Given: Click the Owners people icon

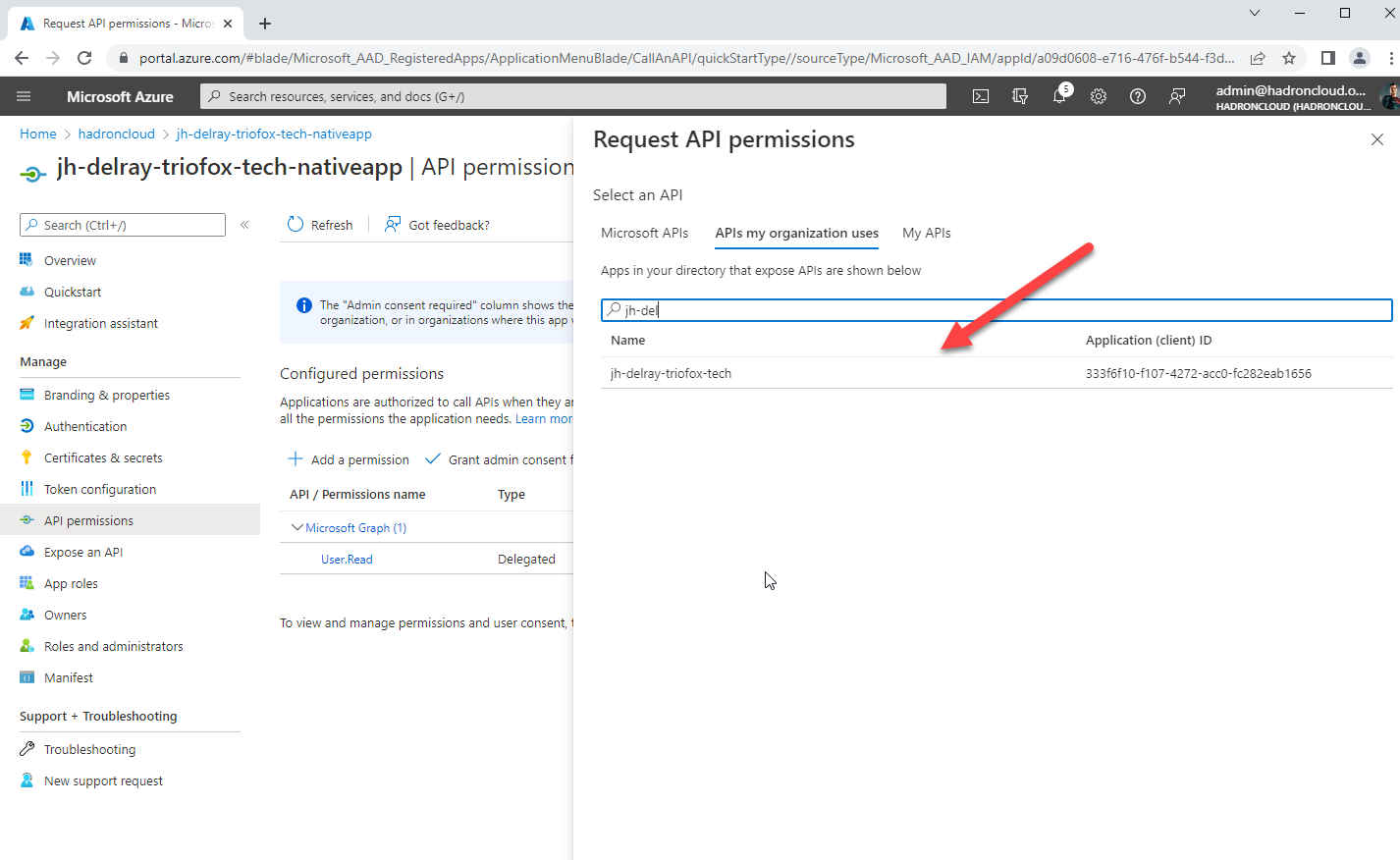Looking at the screenshot, I should pos(27,615).
